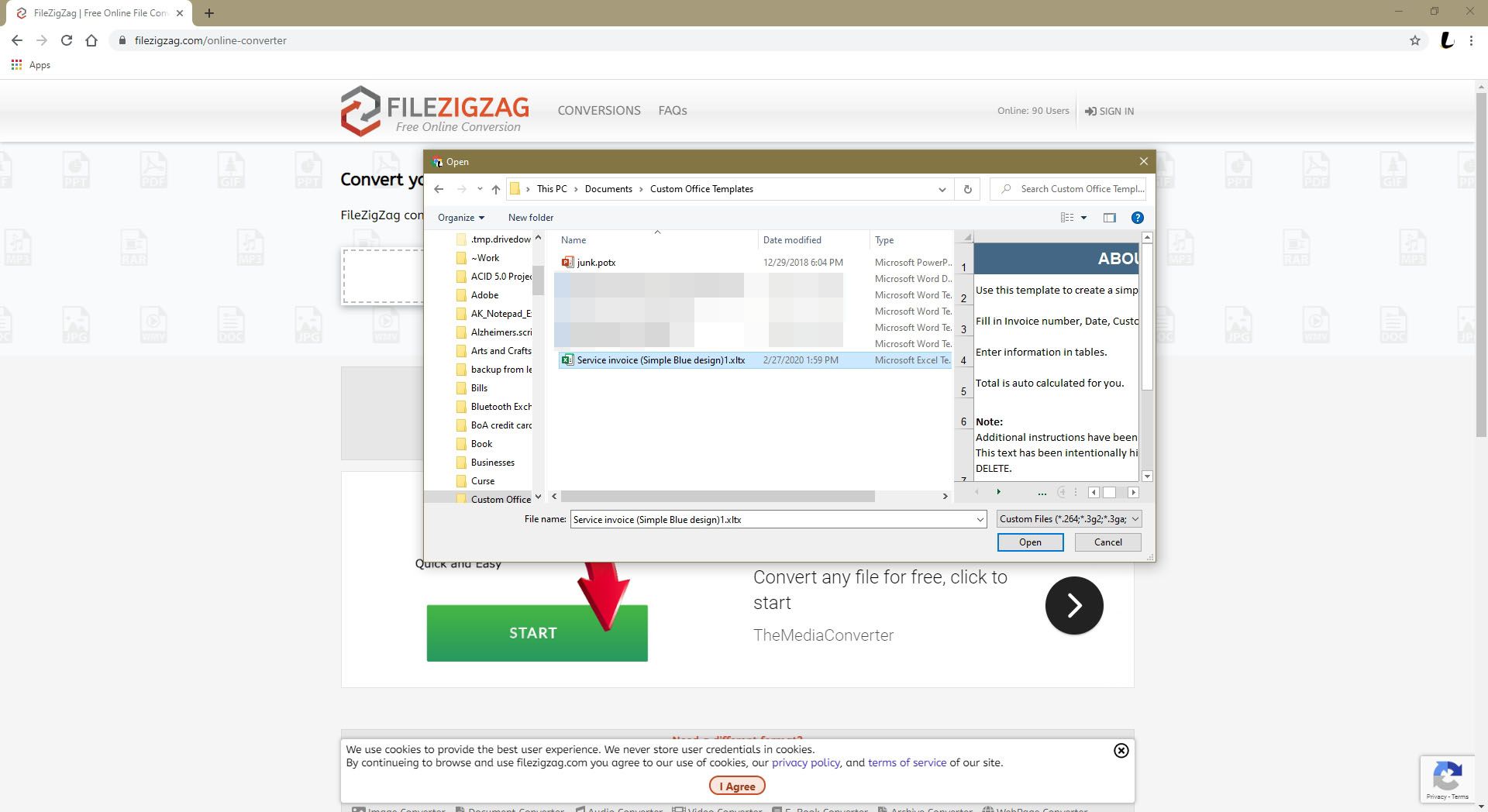This screenshot has height=812, width=1488.
Task: Click the browser forward arrow
Action: point(42,40)
